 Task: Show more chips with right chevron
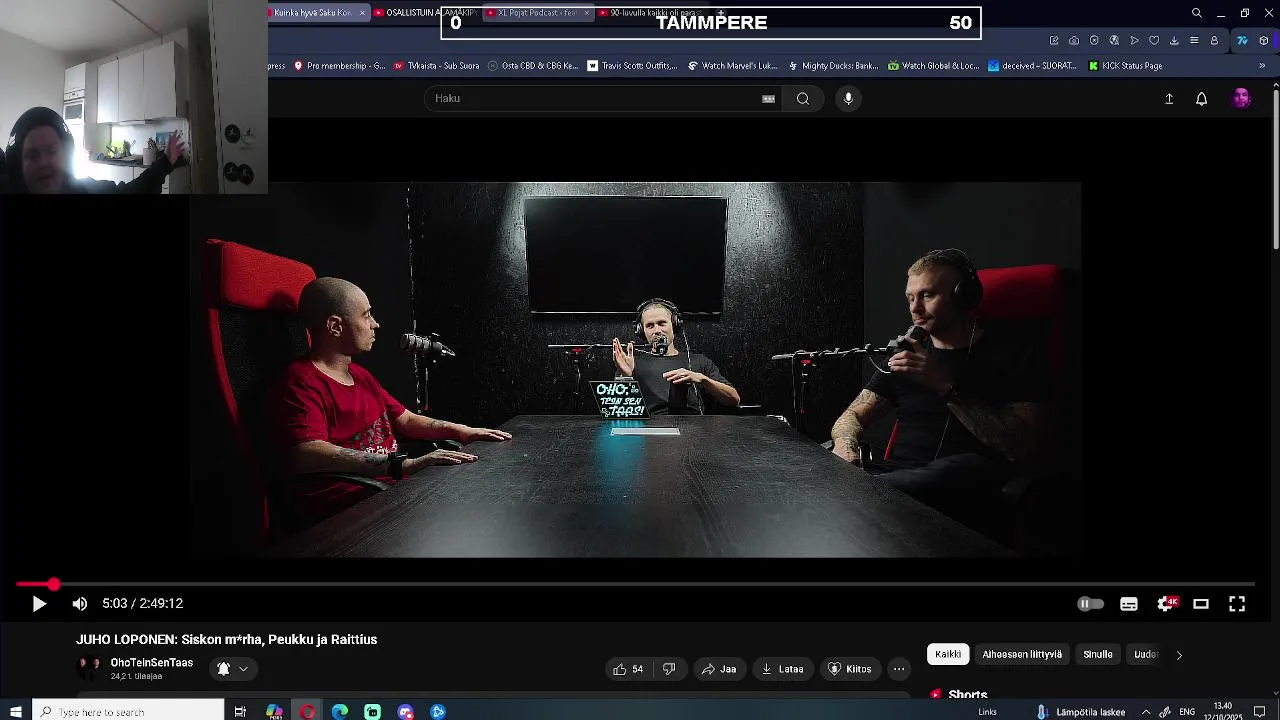1179,655
